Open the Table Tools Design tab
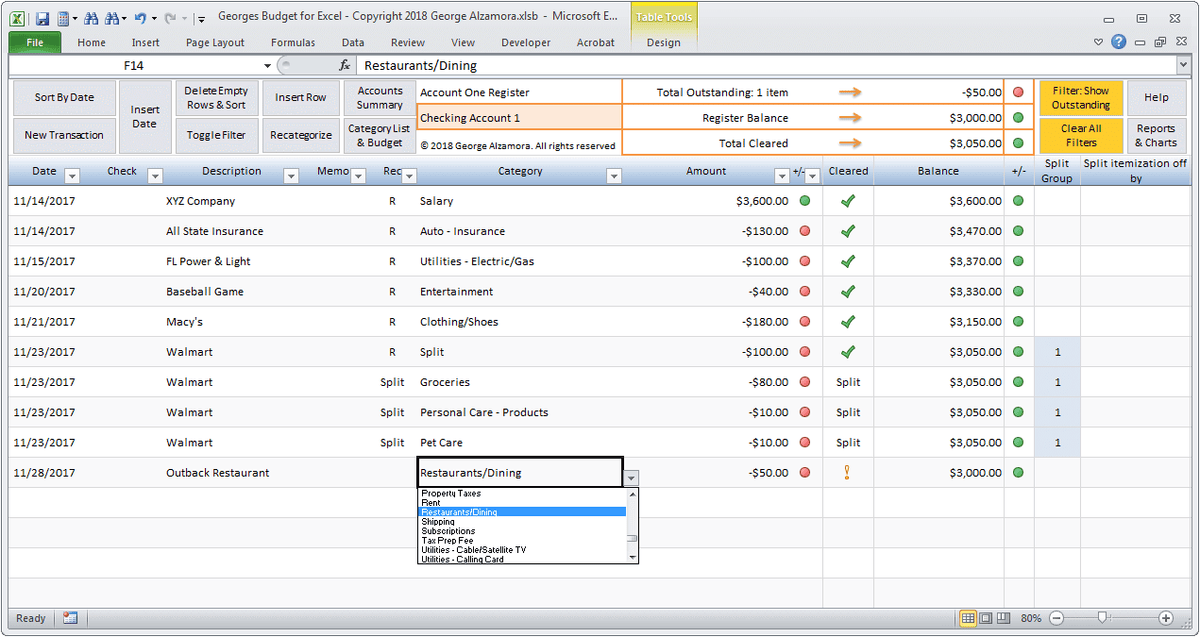The width and height of the screenshot is (1200, 637). click(x=664, y=43)
